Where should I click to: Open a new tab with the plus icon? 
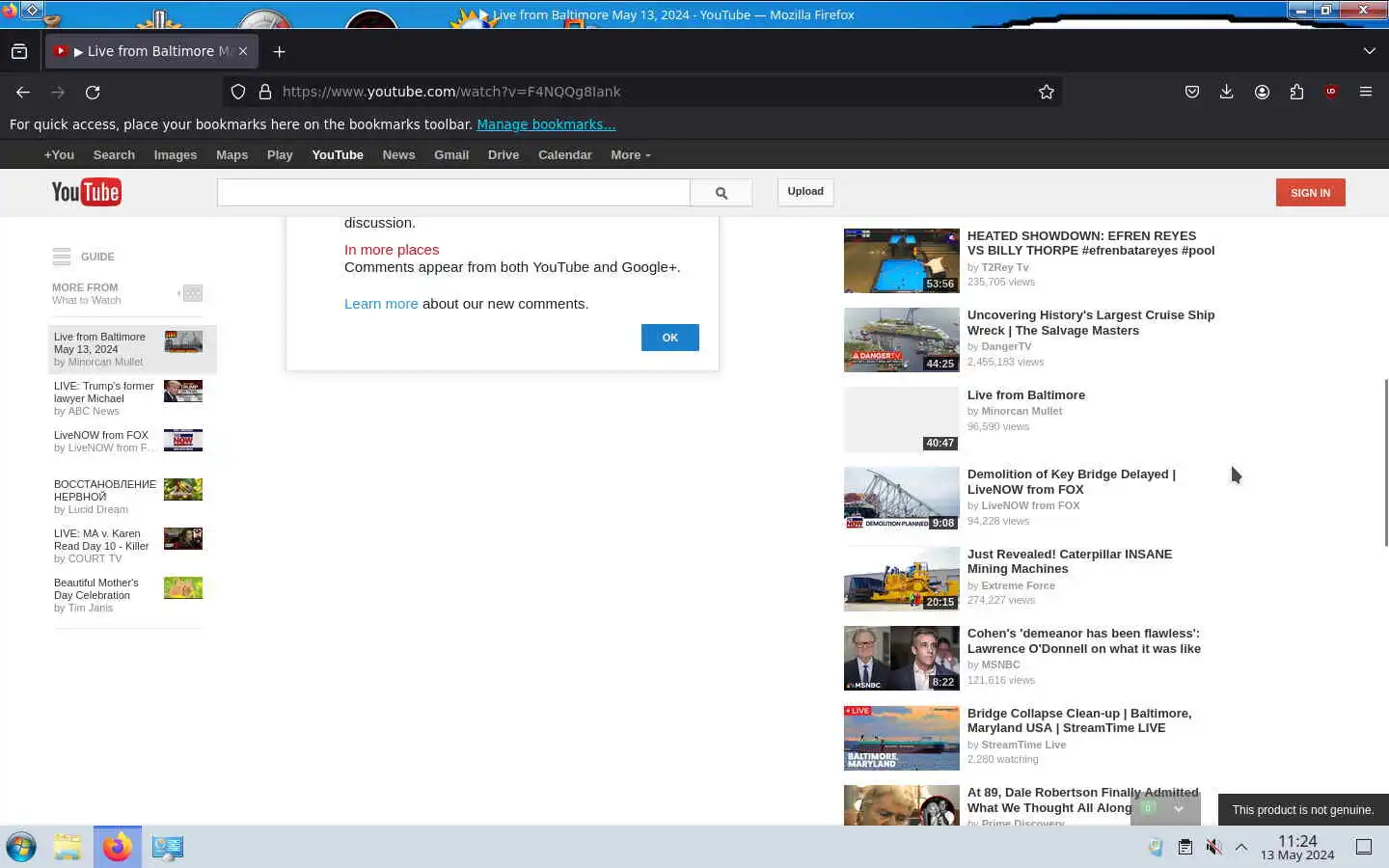[x=279, y=51]
